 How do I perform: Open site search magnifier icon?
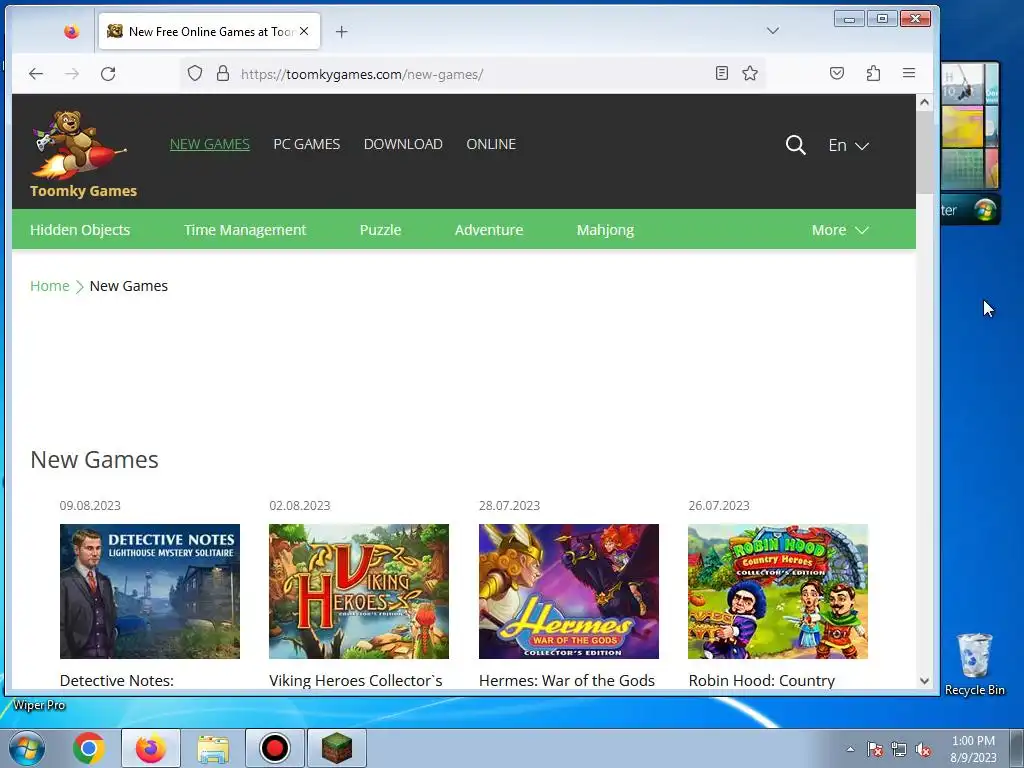795,145
